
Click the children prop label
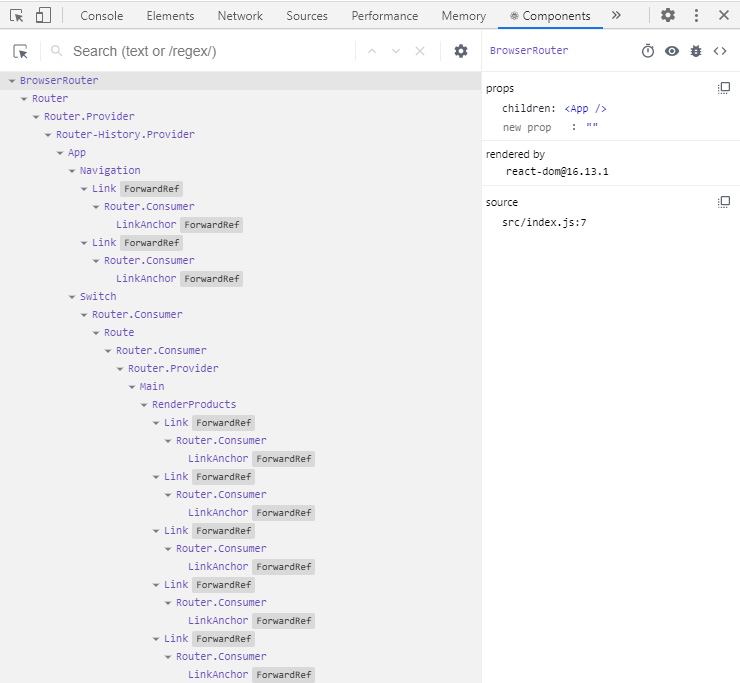click(529, 109)
